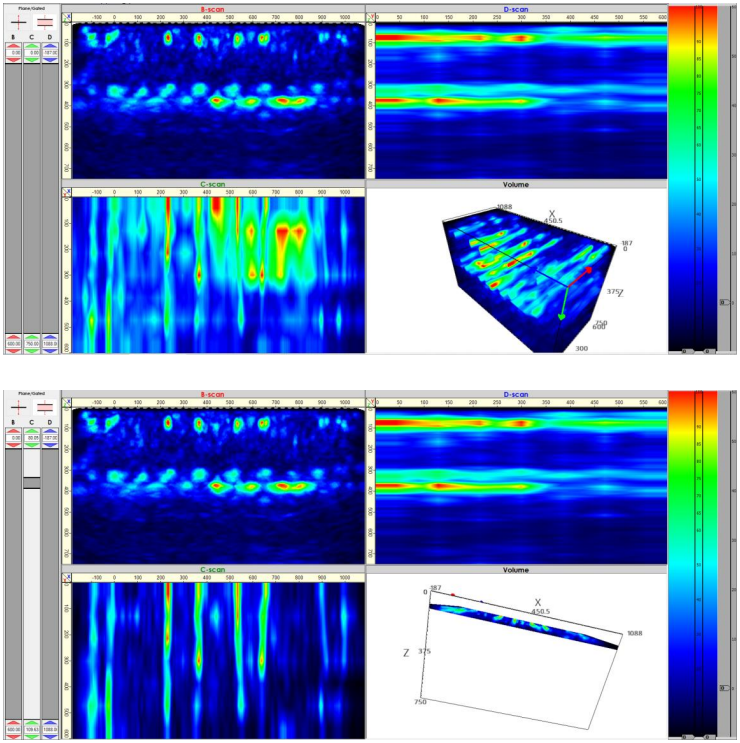This screenshot has width=740, height=743.
Task: Click C-scan axis orientation icon, upper panel
Action: [x=66, y=192]
